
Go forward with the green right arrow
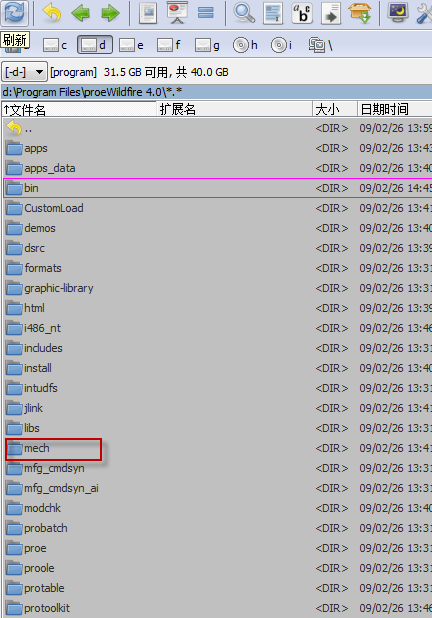(x=110, y=13)
